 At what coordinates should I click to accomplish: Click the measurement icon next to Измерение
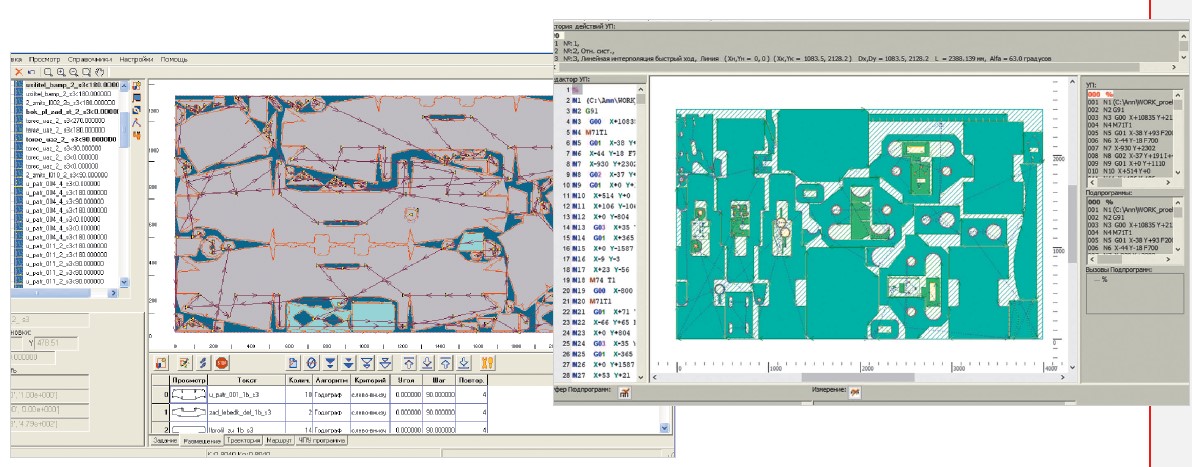[856, 393]
